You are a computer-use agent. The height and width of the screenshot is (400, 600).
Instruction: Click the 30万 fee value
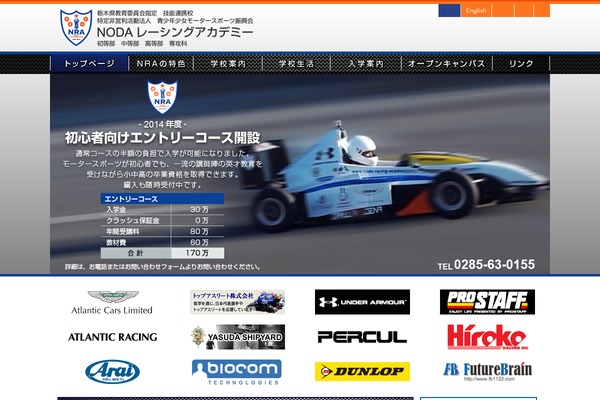pyautogui.click(x=199, y=209)
